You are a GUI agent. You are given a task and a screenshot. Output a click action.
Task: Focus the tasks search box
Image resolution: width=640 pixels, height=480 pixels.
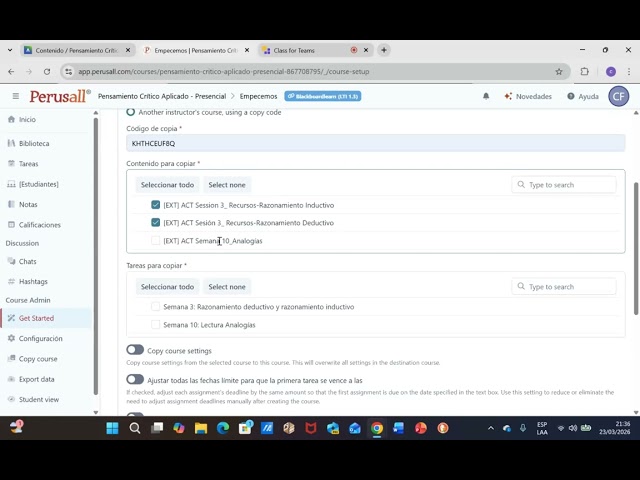coord(564,287)
